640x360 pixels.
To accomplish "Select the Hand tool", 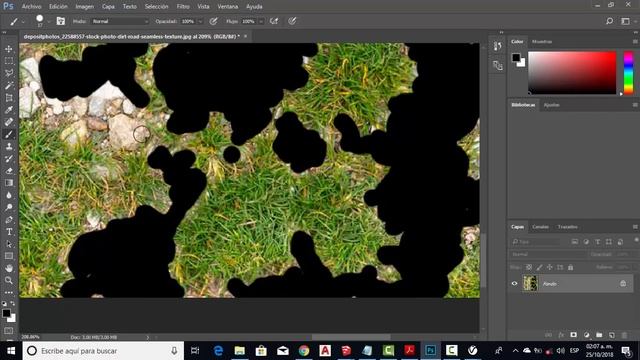I will (x=9, y=268).
